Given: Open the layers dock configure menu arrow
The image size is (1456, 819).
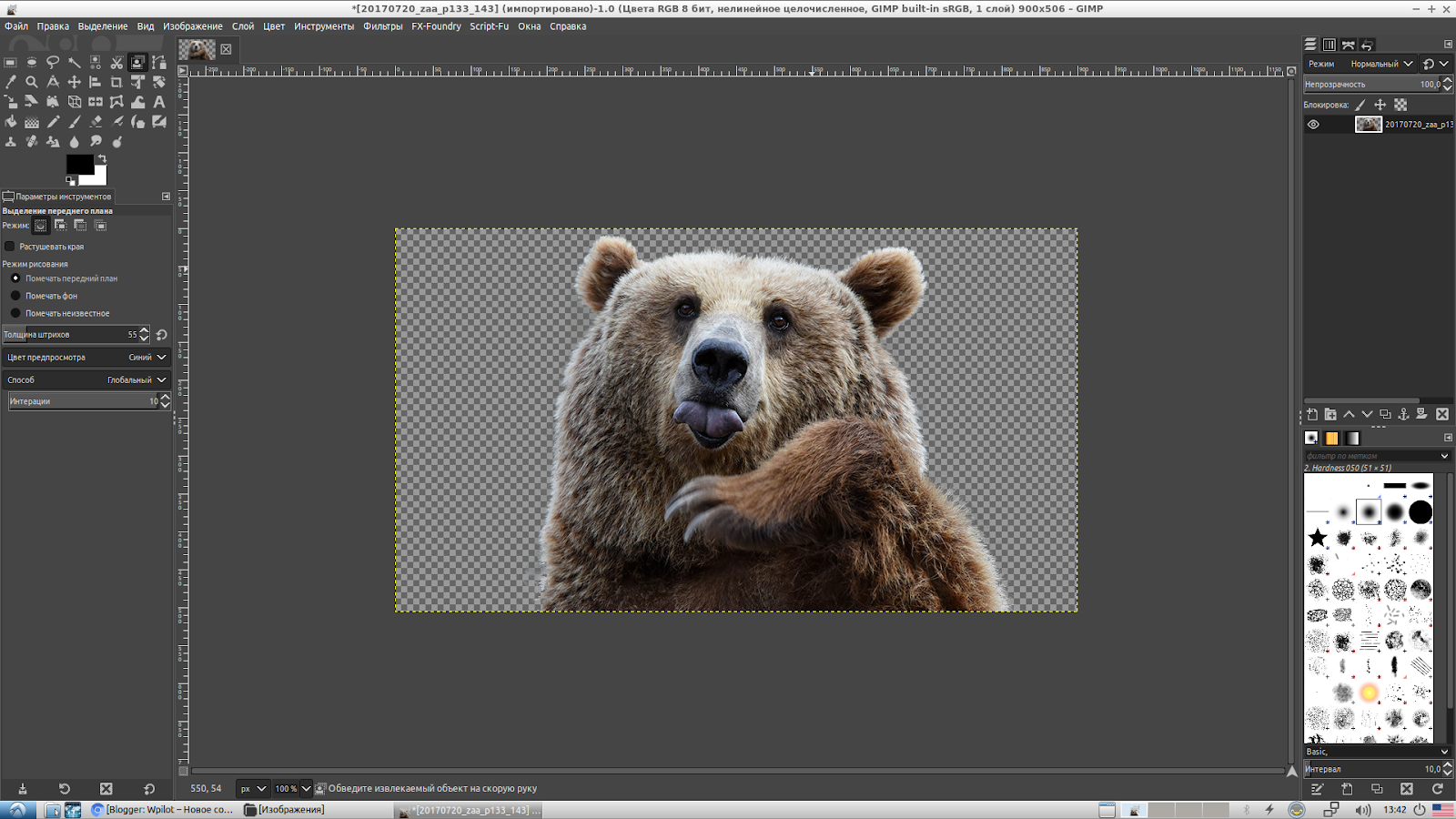Looking at the screenshot, I should (x=1448, y=45).
